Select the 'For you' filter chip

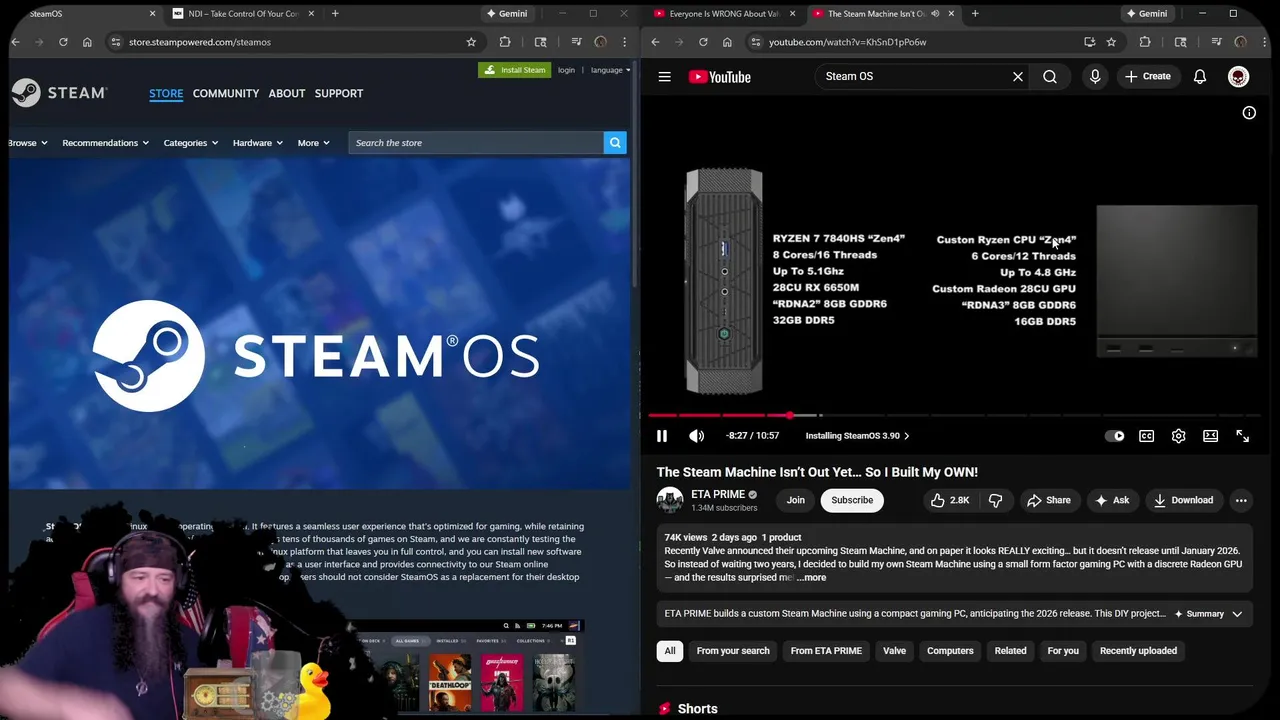point(1063,651)
